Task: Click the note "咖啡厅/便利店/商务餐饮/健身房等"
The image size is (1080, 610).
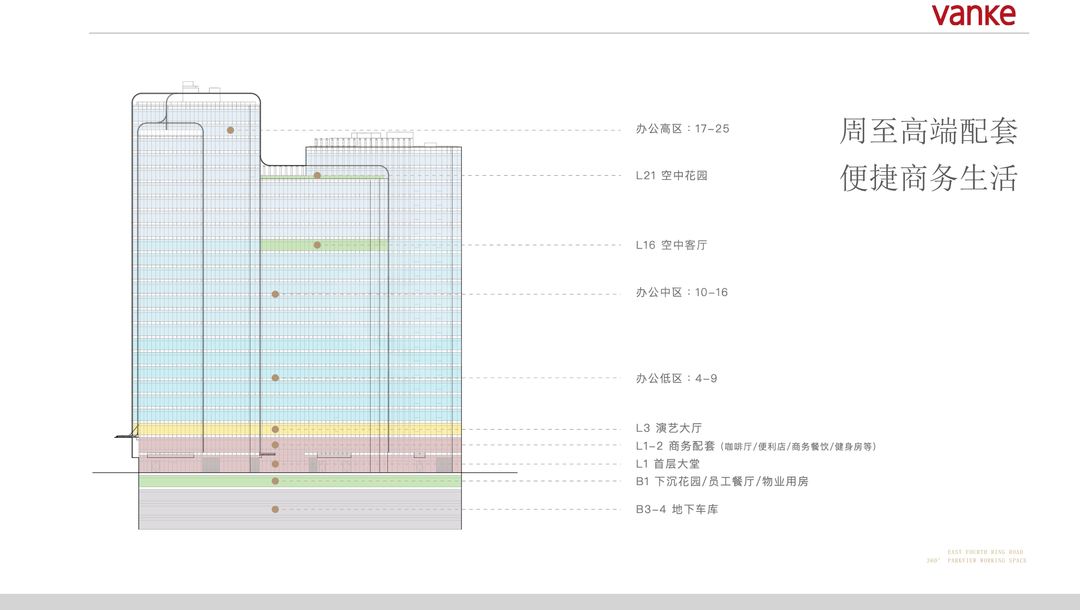Action: coord(798,447)
